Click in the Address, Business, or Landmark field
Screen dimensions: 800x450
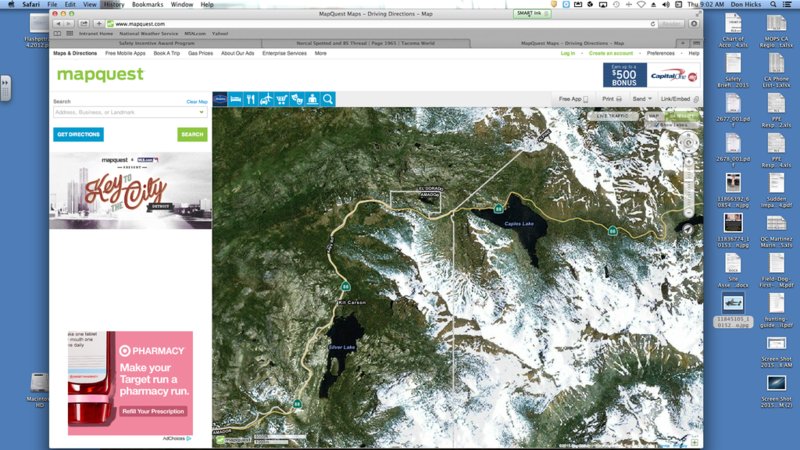pos(130,112)
